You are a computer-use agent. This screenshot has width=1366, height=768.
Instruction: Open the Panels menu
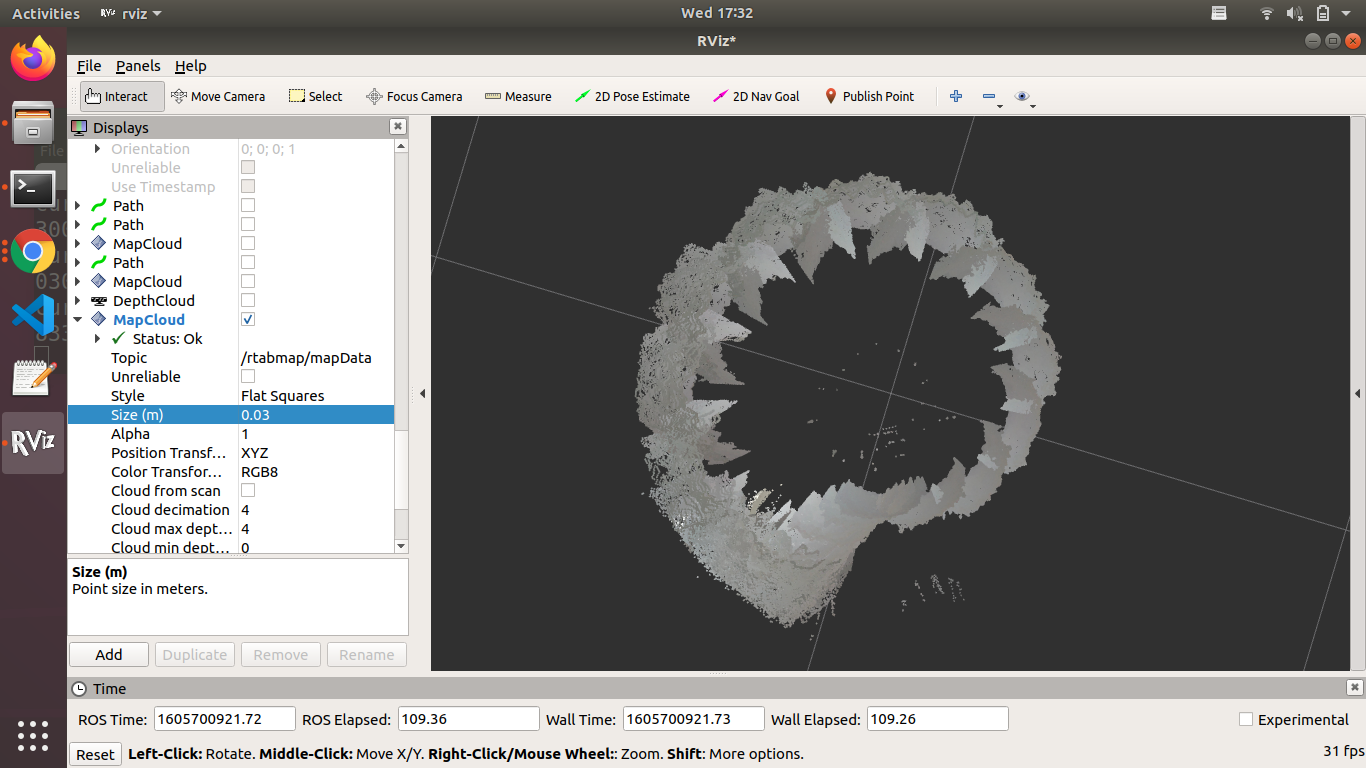click(x=138, y=66)
